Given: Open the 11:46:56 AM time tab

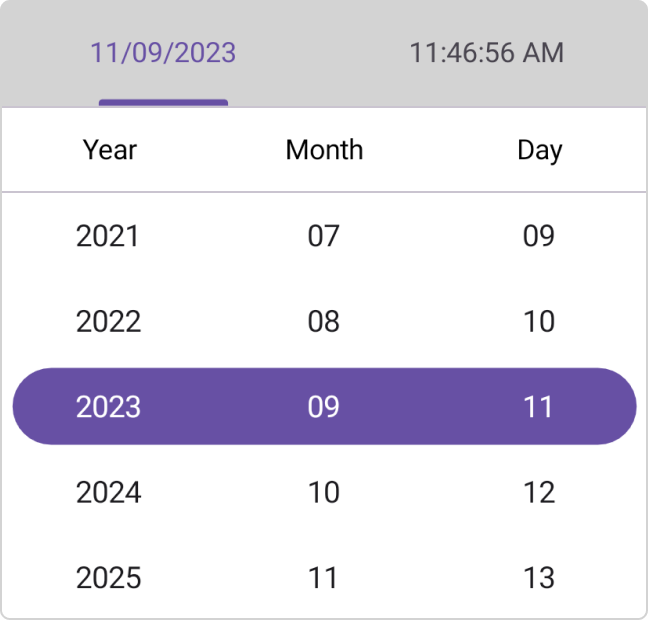Looking at the screenshot, I should coord(486,53).
